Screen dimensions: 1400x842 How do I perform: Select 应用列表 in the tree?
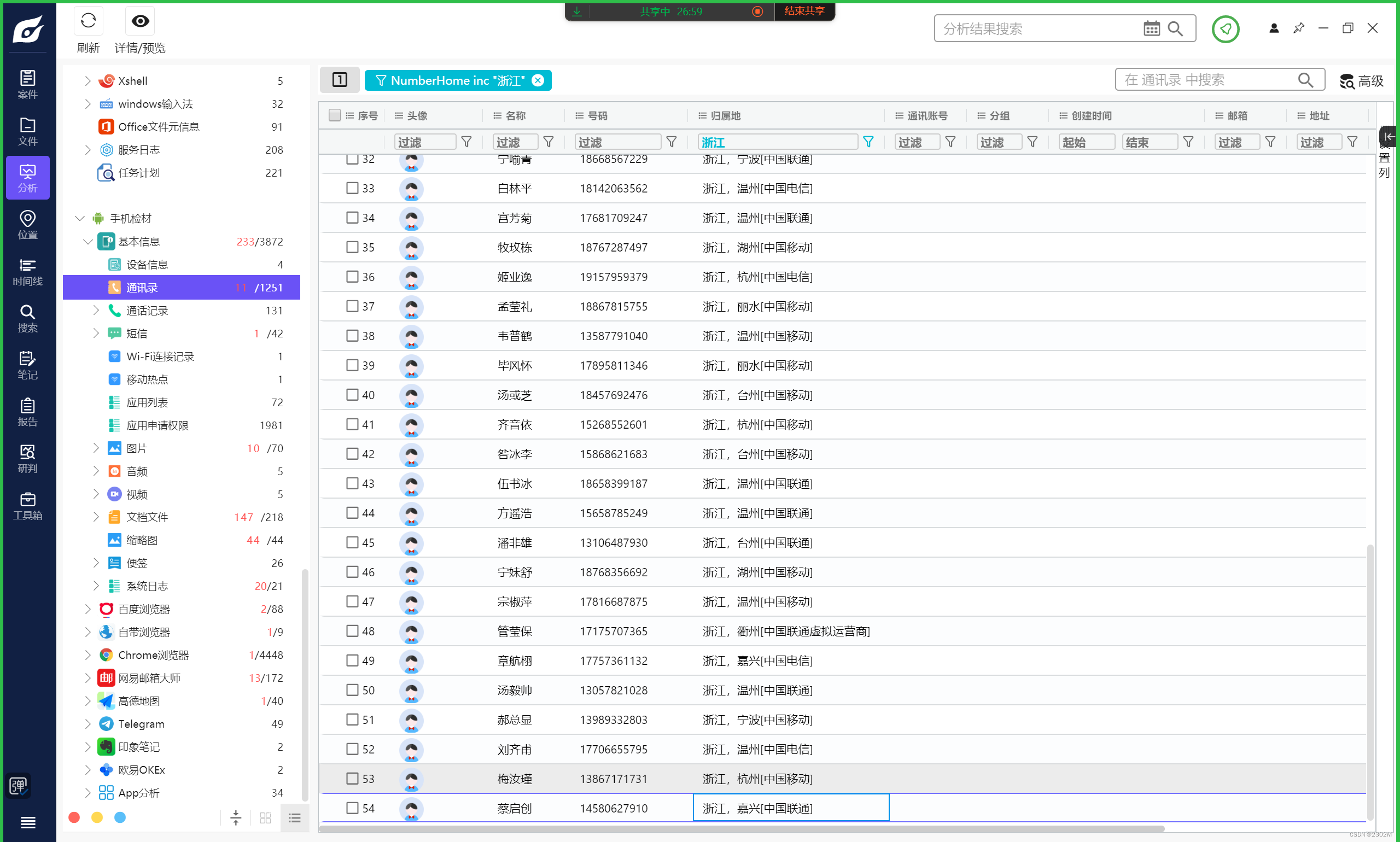point(147,402)
